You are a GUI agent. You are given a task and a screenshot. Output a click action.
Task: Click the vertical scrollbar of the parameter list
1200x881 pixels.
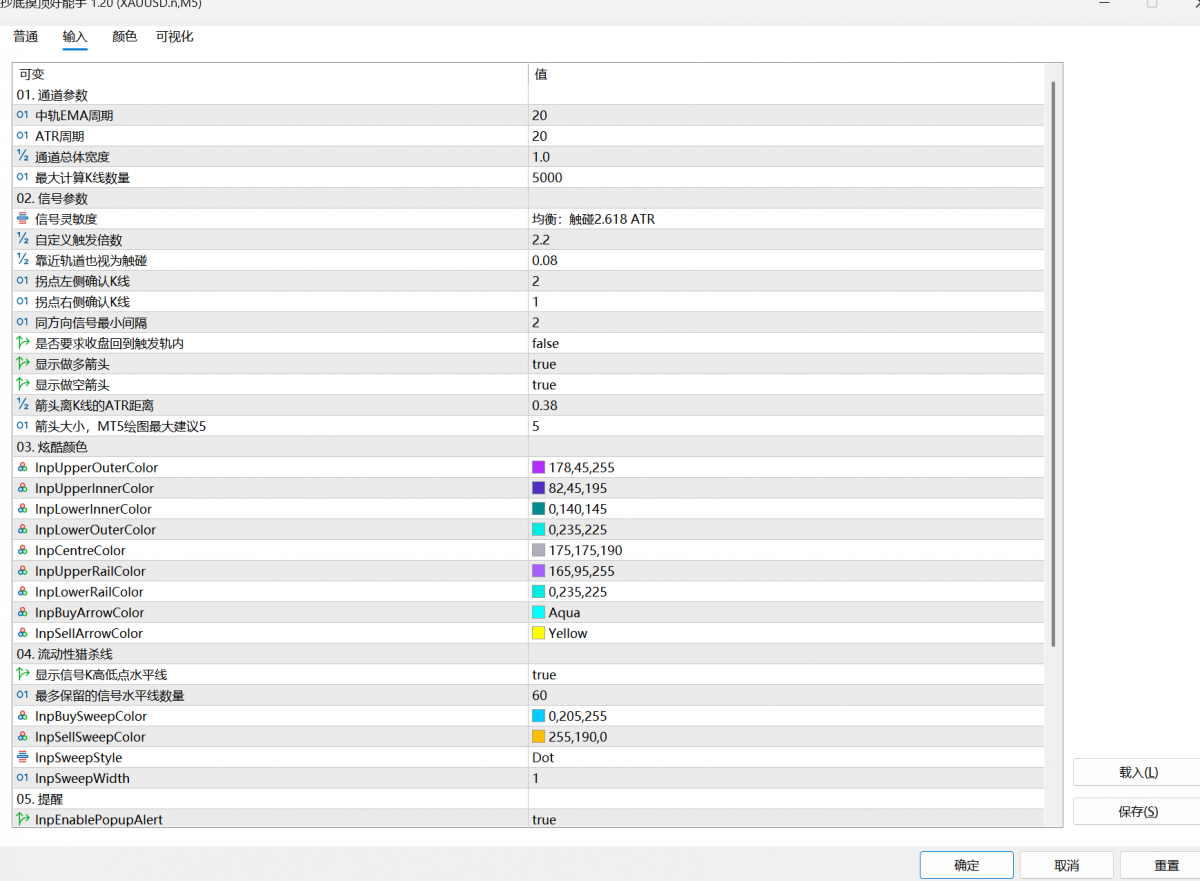click(x=1053, y=363)
